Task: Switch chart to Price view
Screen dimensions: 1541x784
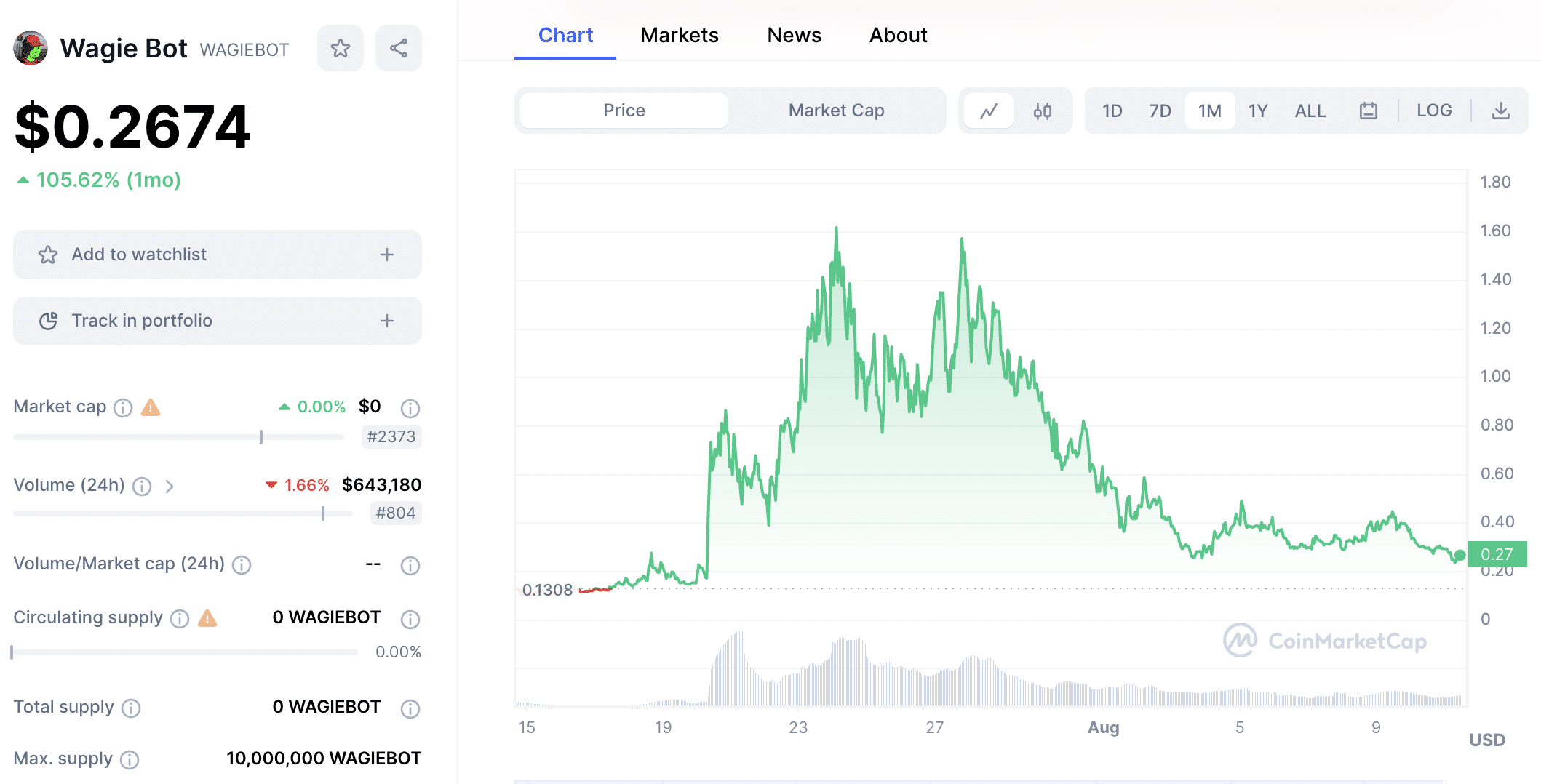Action: point(624,111)
